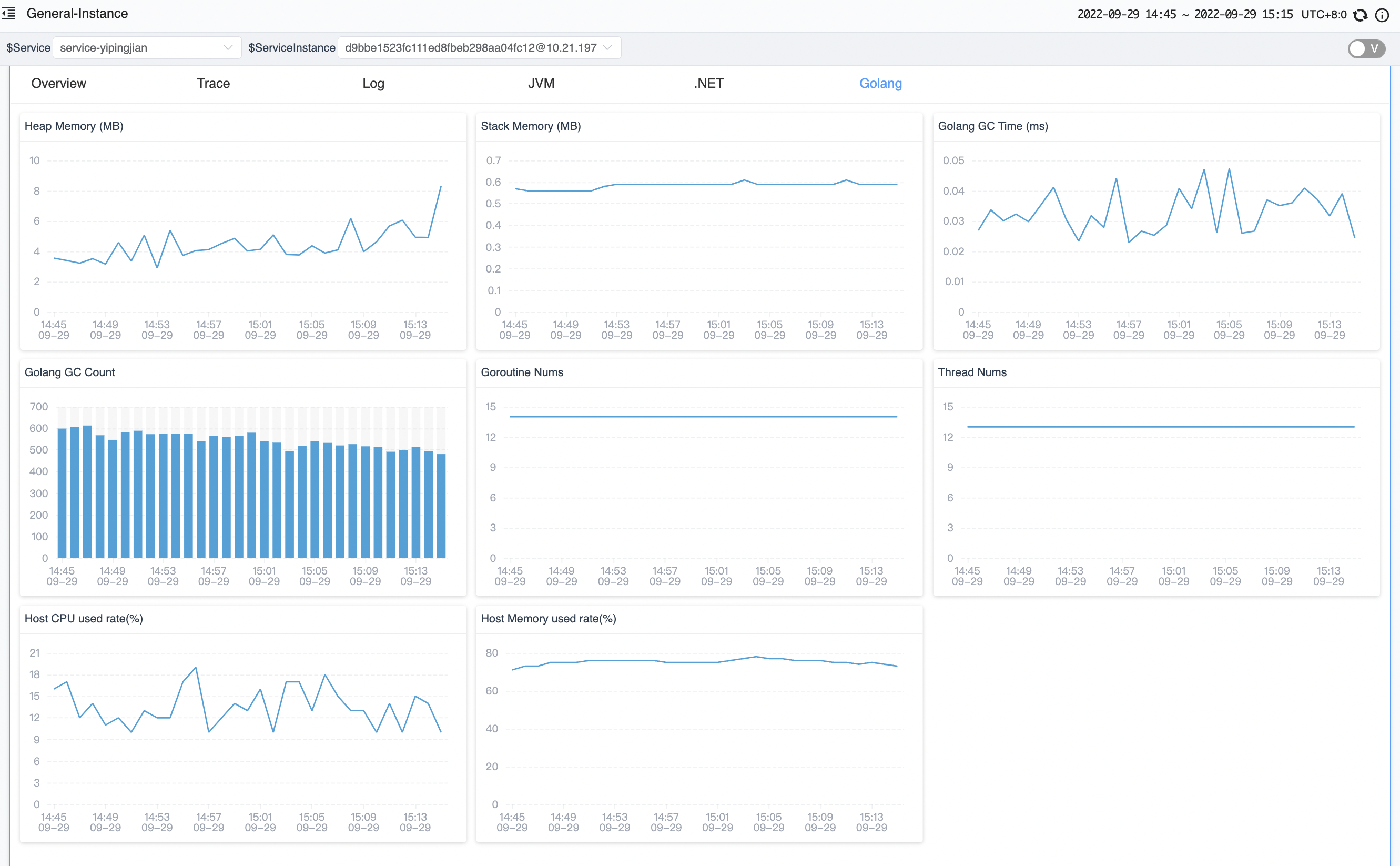This screenshot has height=866, width=1400.
Task: Click the General-Instance page title
Action: pos(77,13)
